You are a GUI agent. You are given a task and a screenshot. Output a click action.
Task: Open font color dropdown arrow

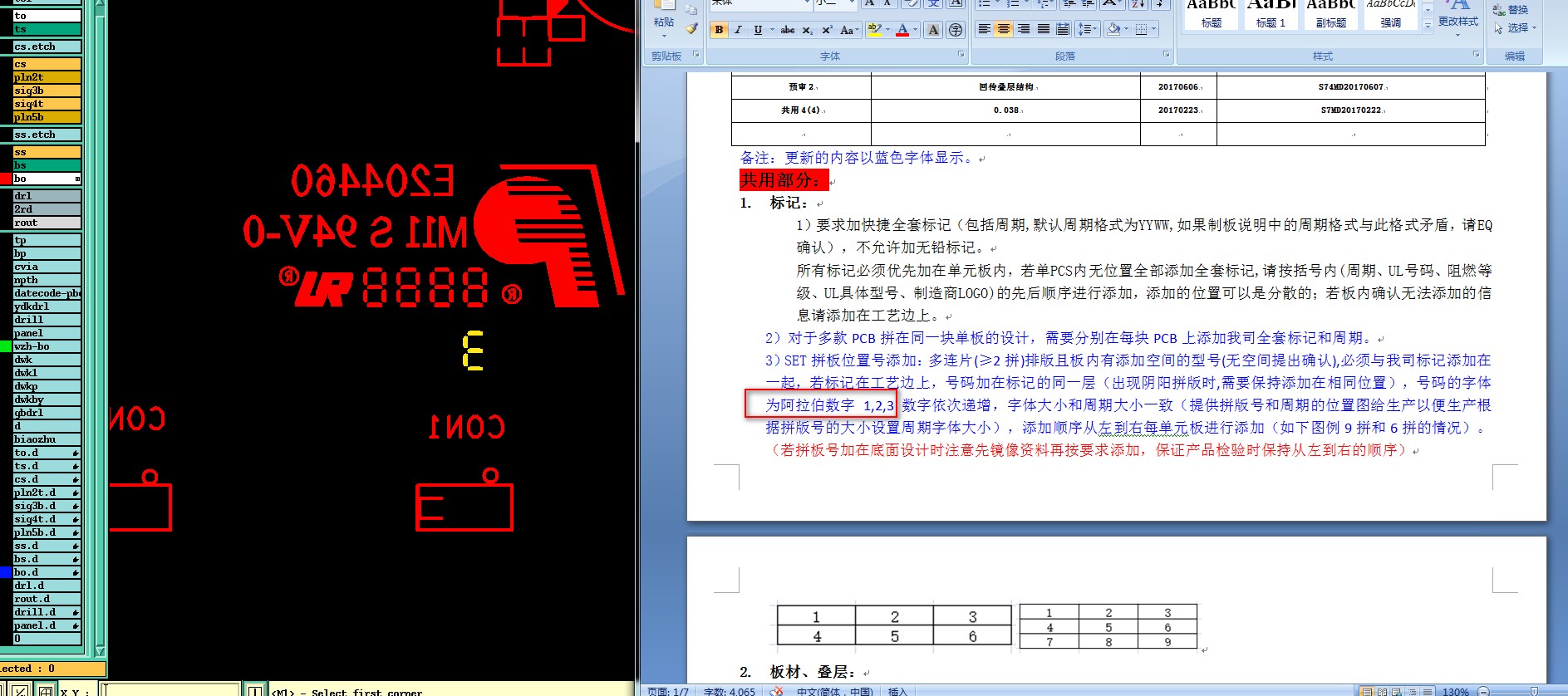(x=916, y=30)
